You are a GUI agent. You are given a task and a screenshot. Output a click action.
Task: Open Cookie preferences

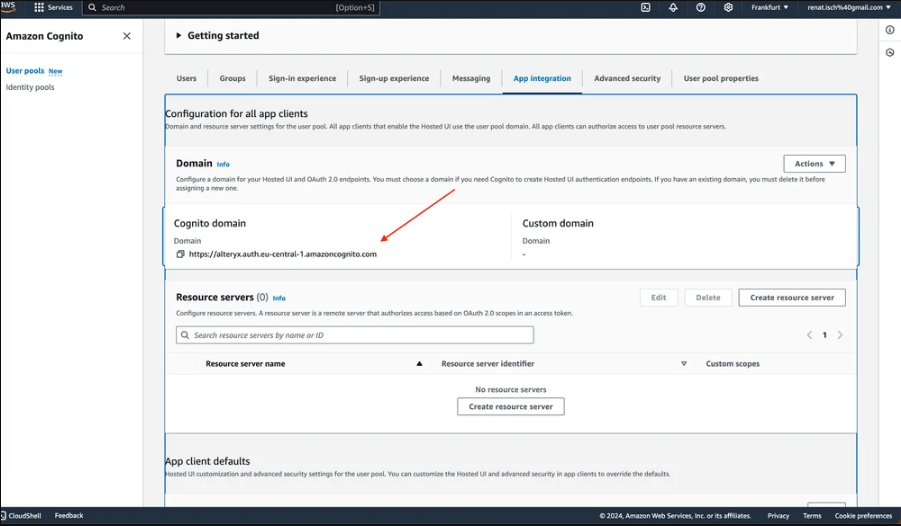click(x=863, y=516)
